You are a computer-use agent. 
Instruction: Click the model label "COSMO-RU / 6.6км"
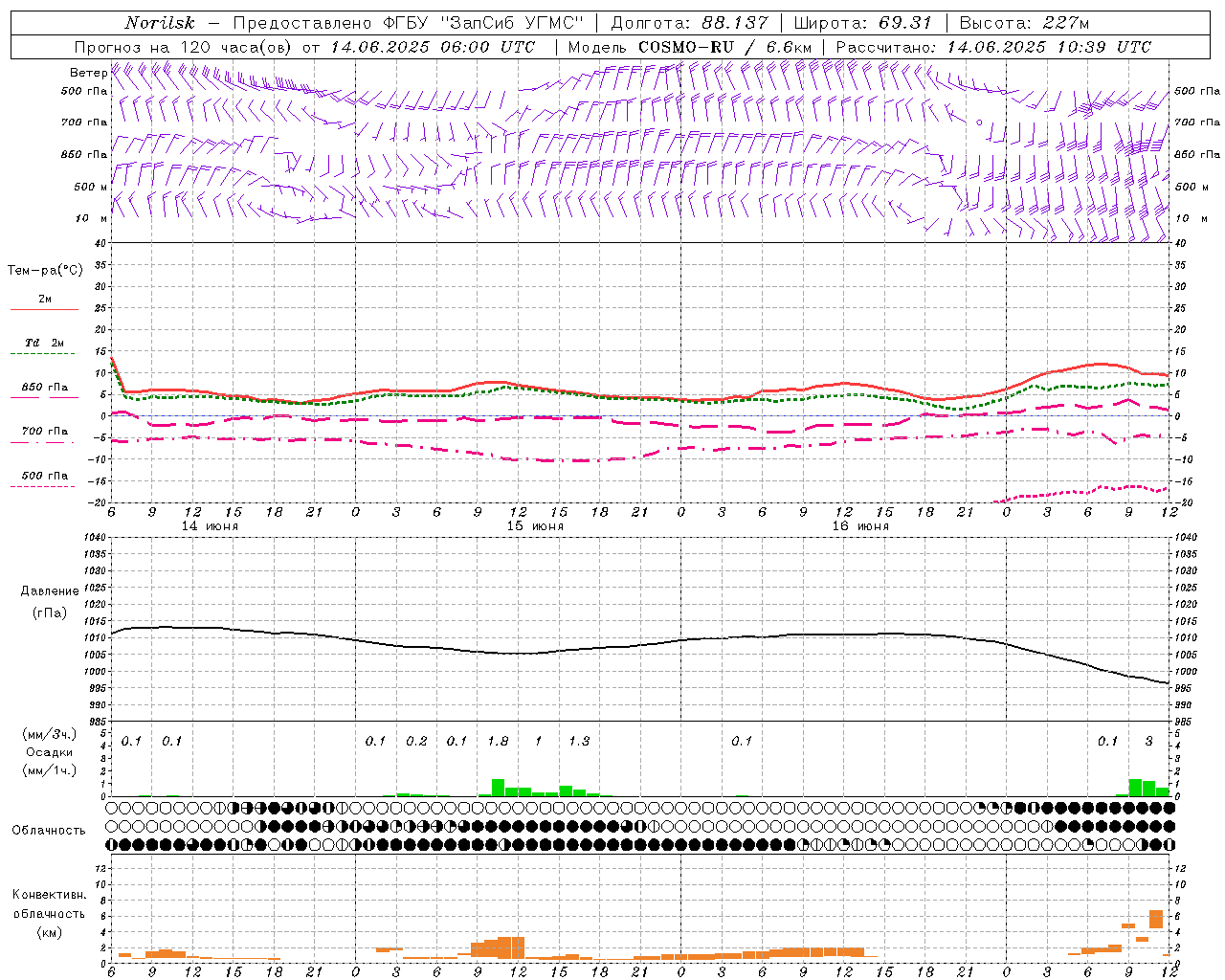(725, 47)
